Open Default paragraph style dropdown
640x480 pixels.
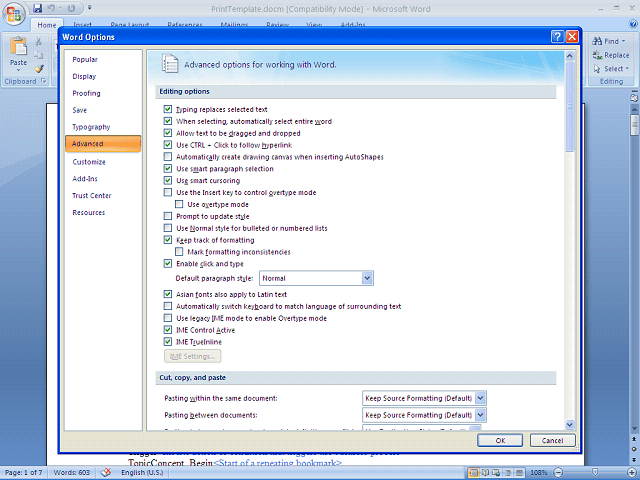pos(367,278)
